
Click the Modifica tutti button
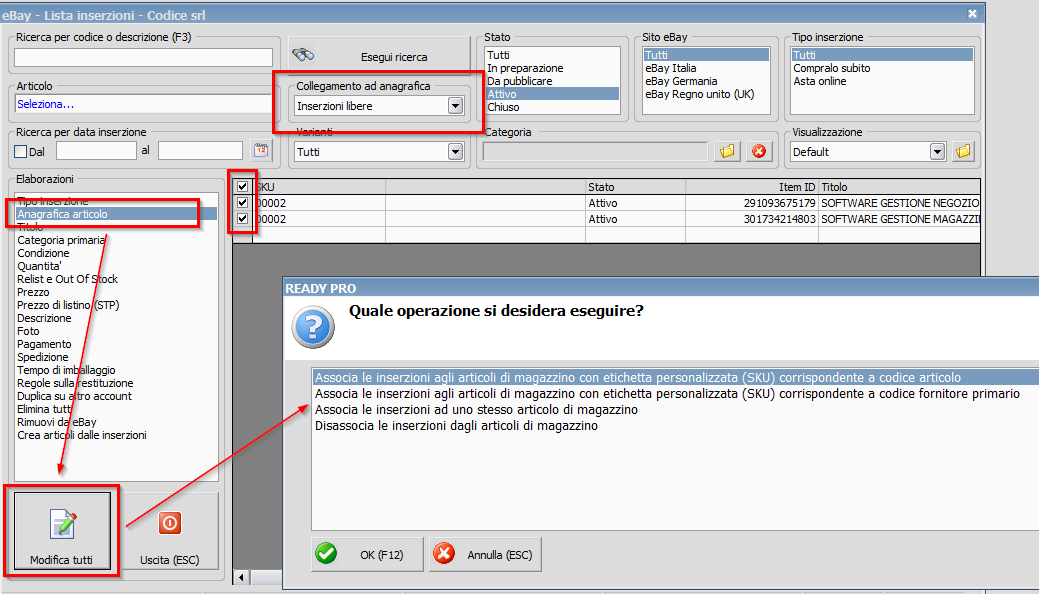coord(62,531)
